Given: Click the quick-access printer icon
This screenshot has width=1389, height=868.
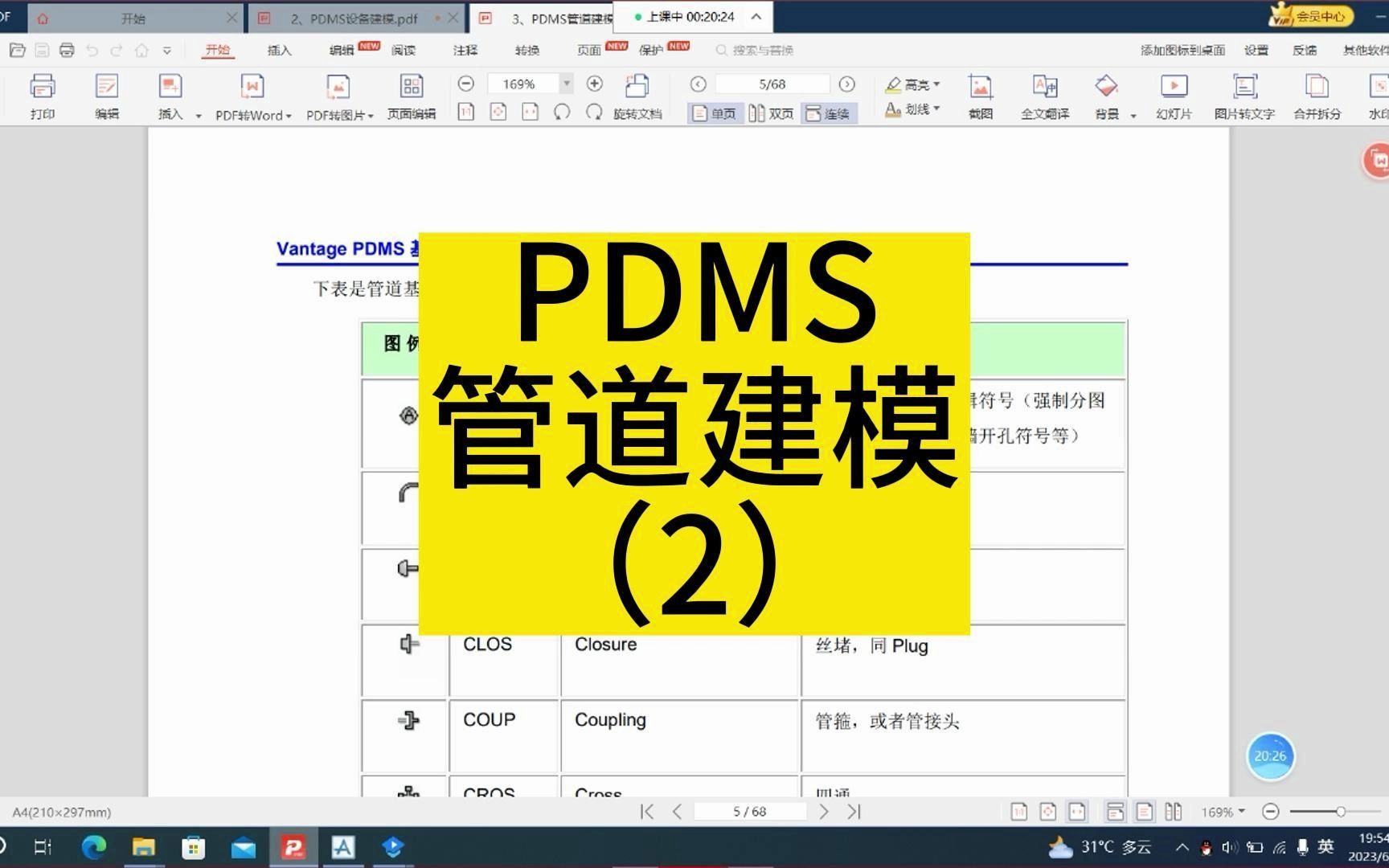Looking at the screenshot, I should (67, 50).
